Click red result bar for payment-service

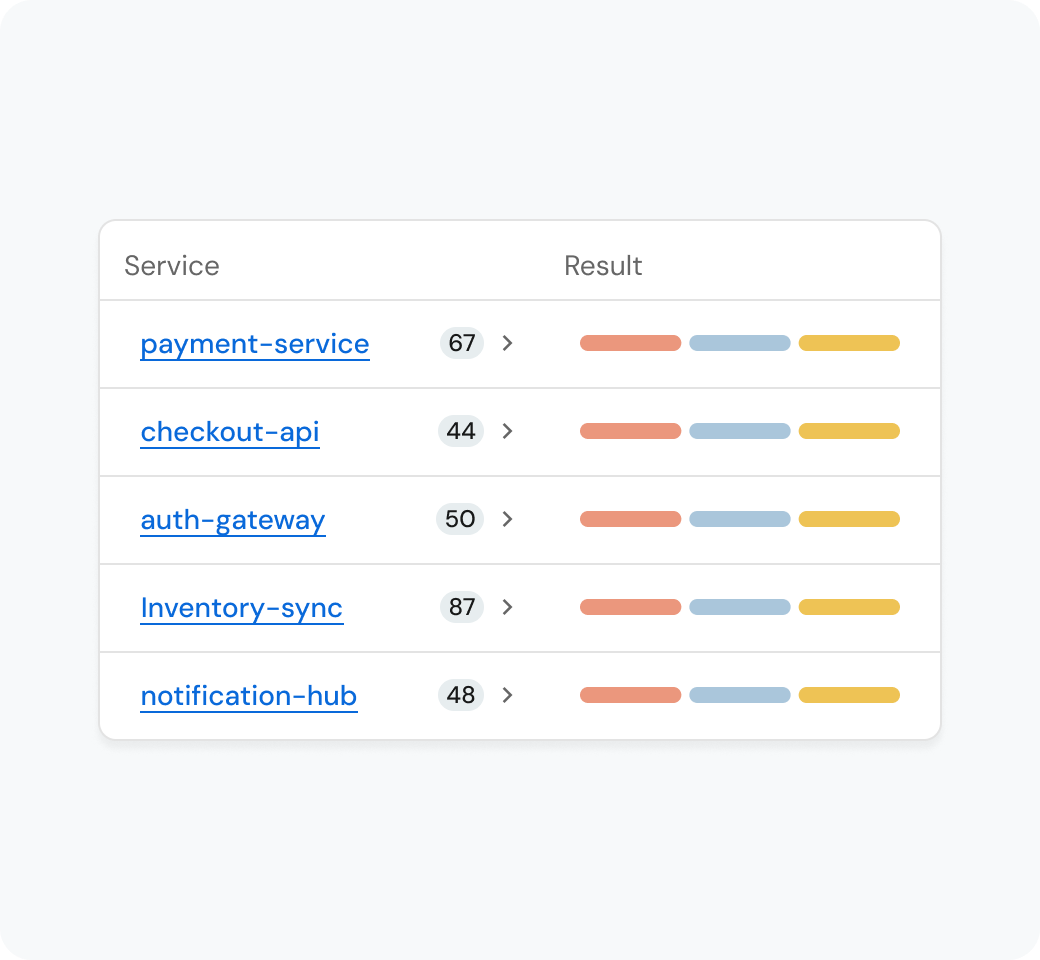(630, 343)
